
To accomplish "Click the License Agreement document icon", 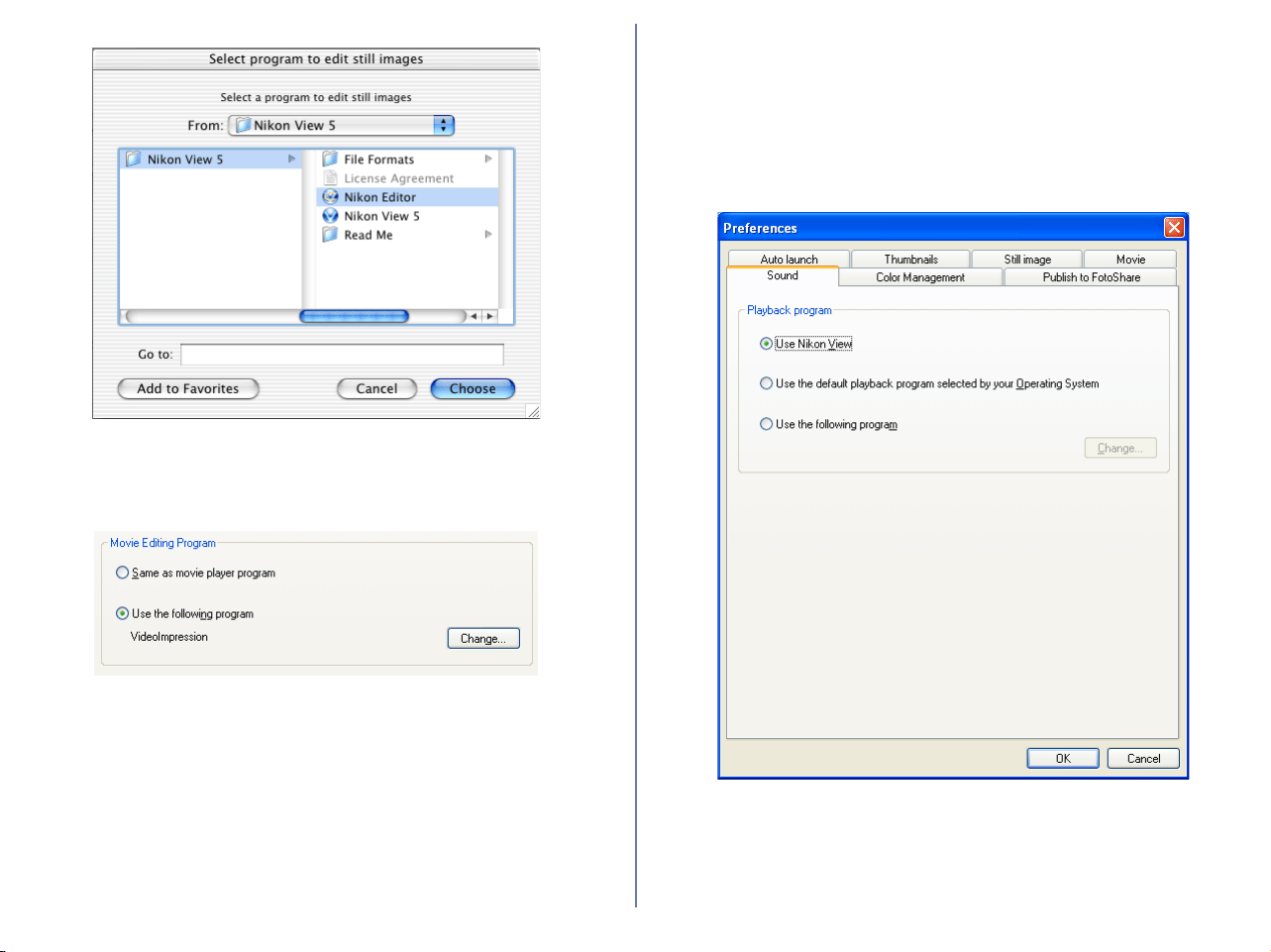I will (331, 178).
